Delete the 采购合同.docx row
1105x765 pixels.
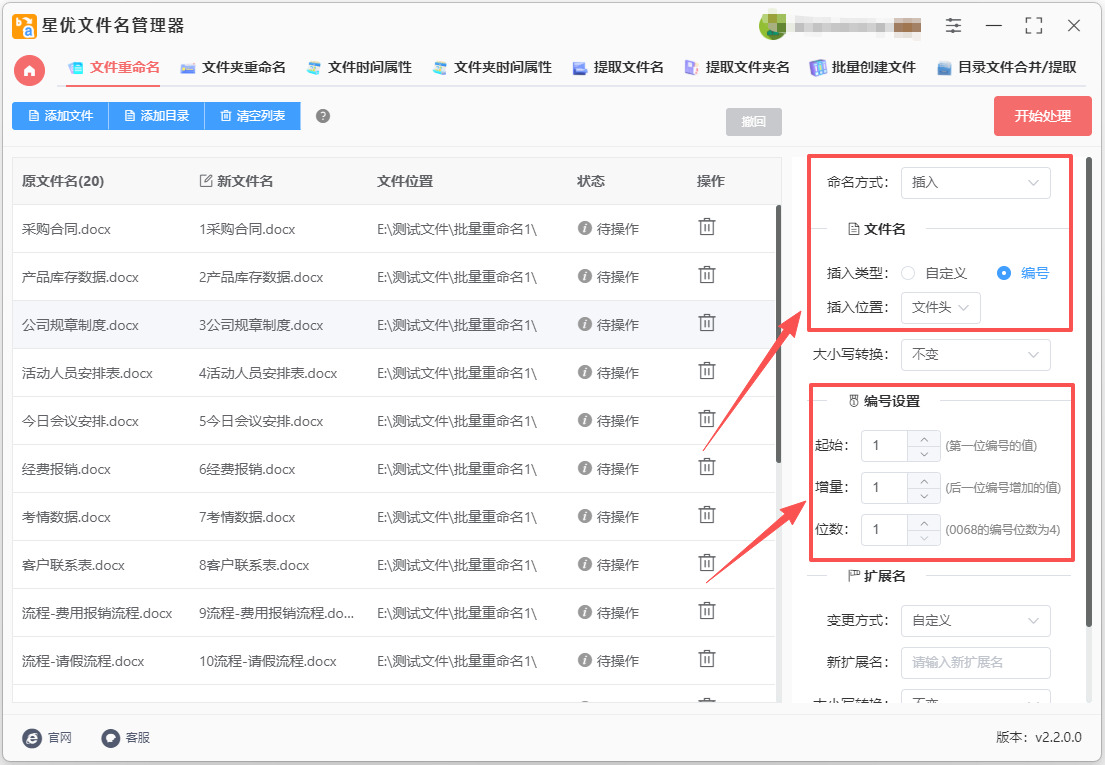pyautogui.click(x=707, y=227)
